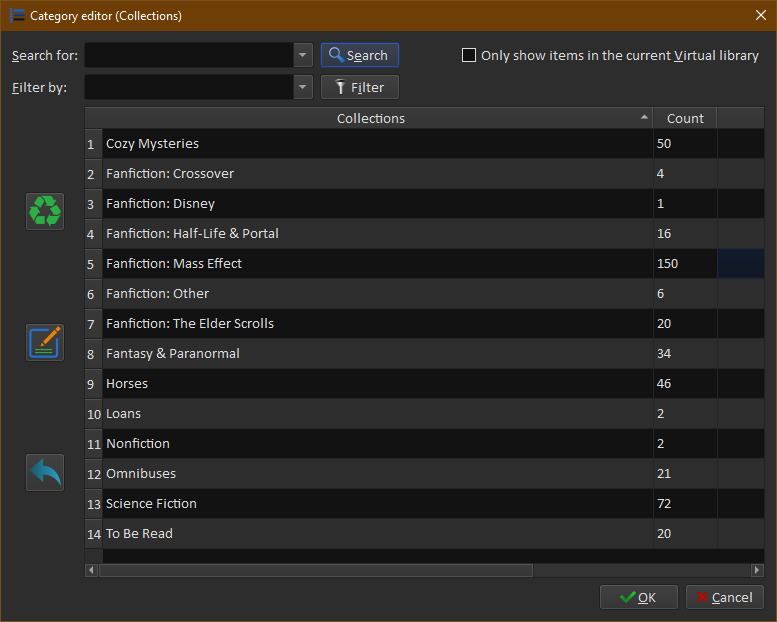Select the To Be Read collection
Screen dimensions: 777x622
pyautogui.click(x=378, y=533)
